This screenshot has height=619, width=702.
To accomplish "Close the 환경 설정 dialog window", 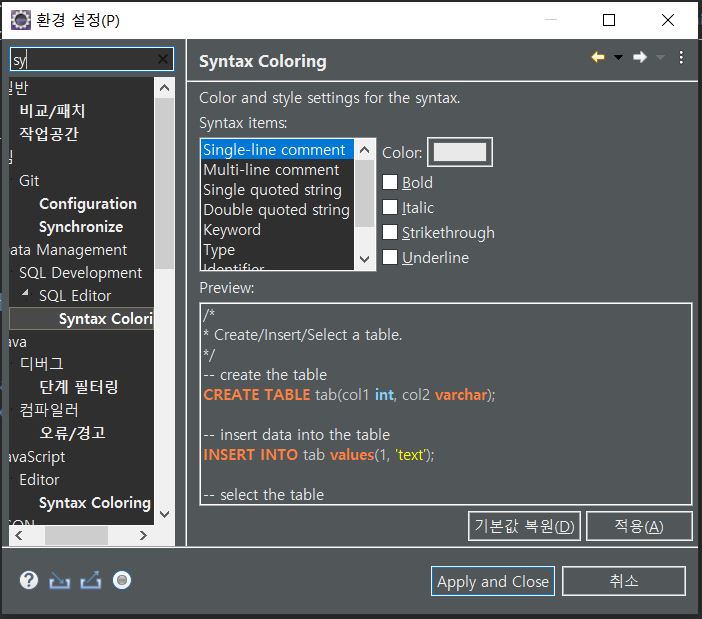I will (x=668, y=20).
